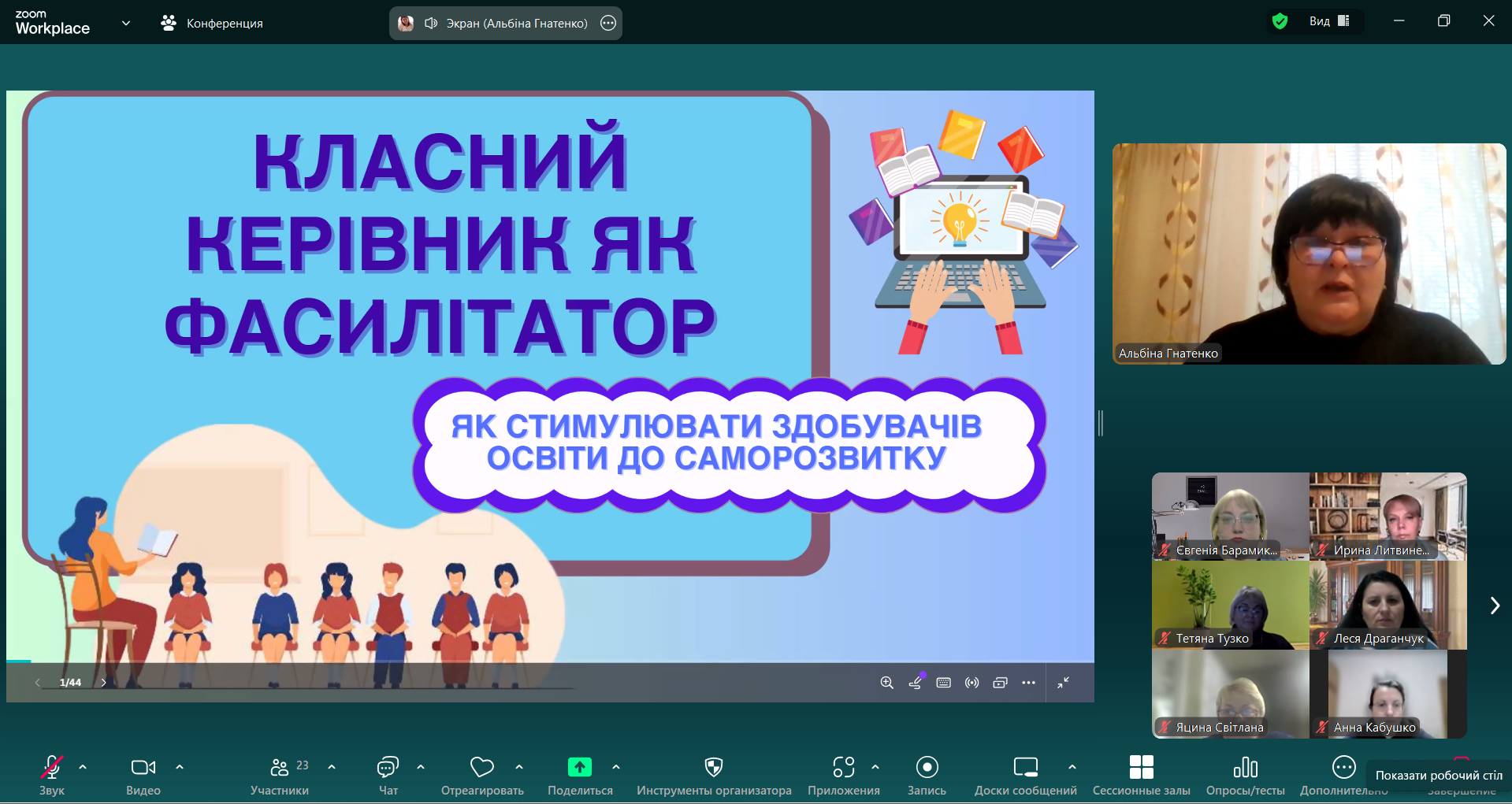The image size is (1512, 804).
Task: Click the Экран (Альбіна Гнатенко) sharing label
Action: click(517, 23)
